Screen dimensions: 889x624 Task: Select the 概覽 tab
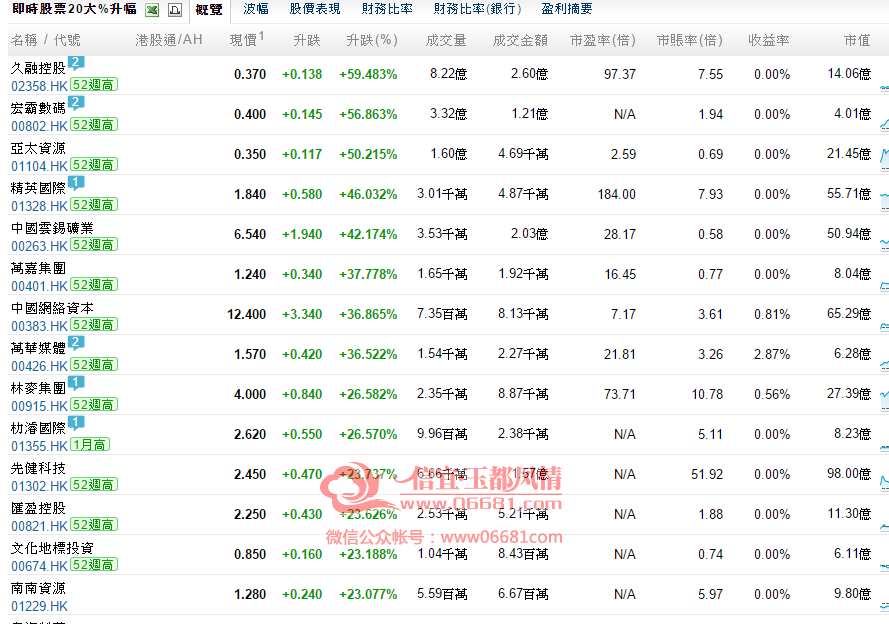tap(209, 10)
